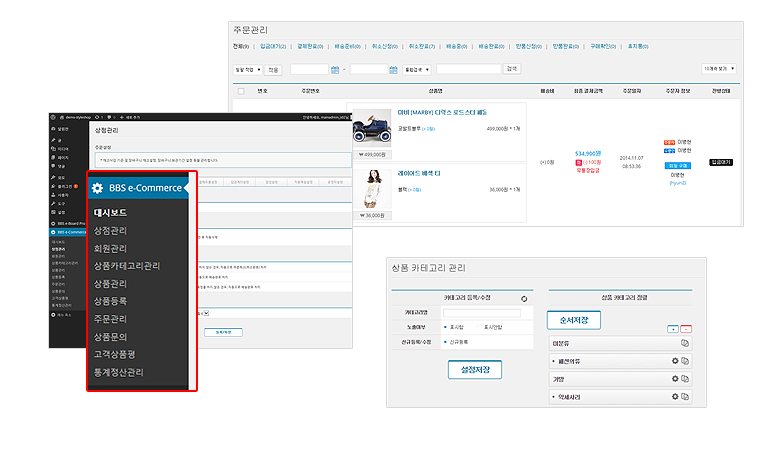This screenshot has height=454, width=760.
Task: Open 고객상품평 in enlarged menu
Action: pyautogui.click(x=115, y=355)
